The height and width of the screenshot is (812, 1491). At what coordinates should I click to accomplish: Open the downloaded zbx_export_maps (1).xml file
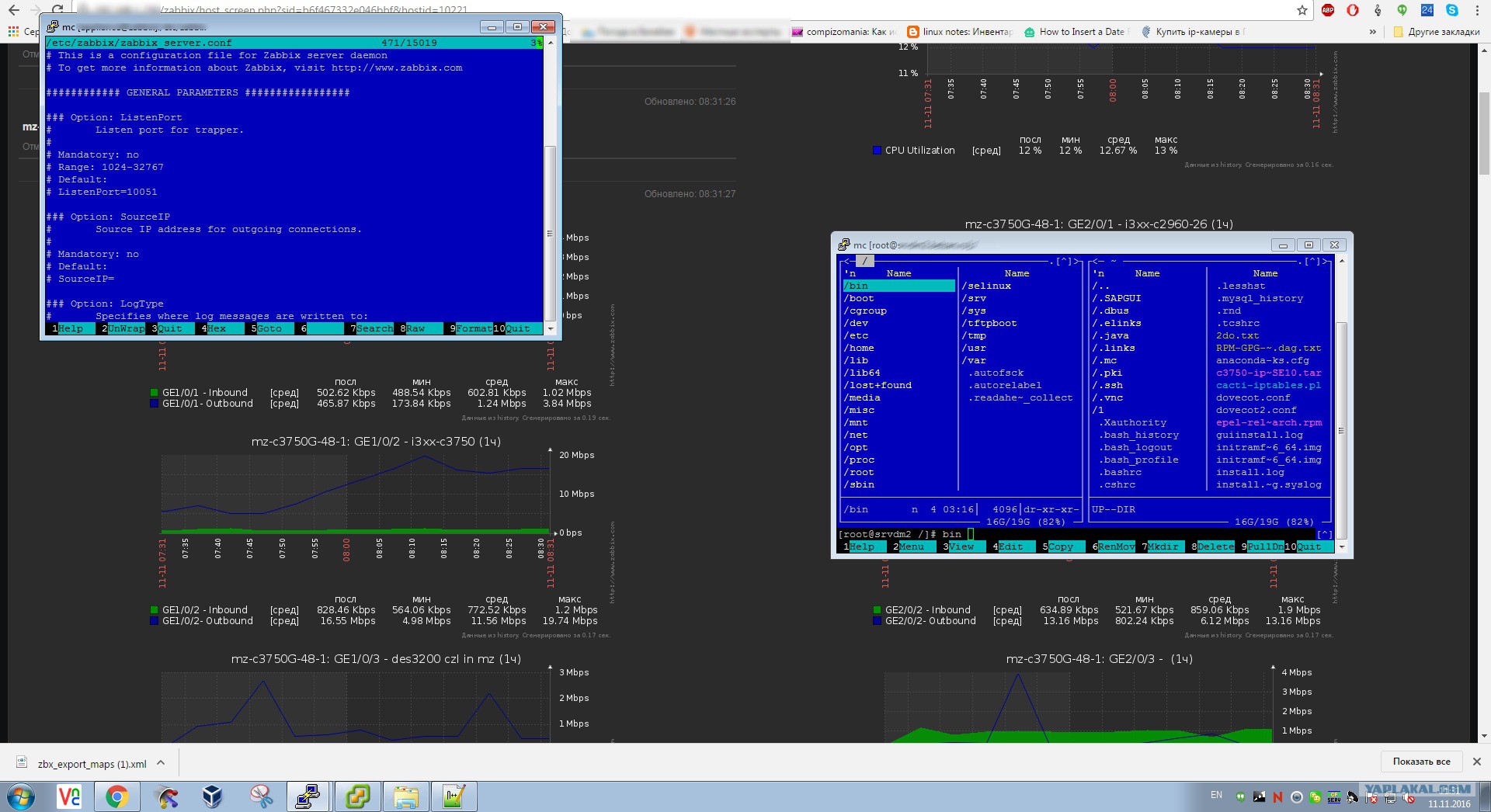click(82, 764)
